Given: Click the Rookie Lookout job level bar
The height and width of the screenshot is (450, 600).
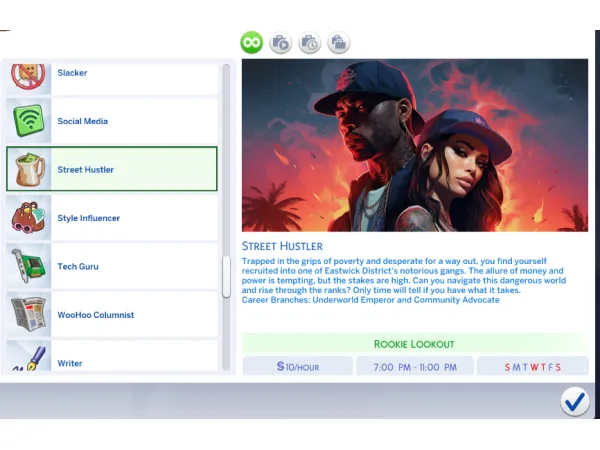Looking at the screenshot, I should (x=414, y=344).
